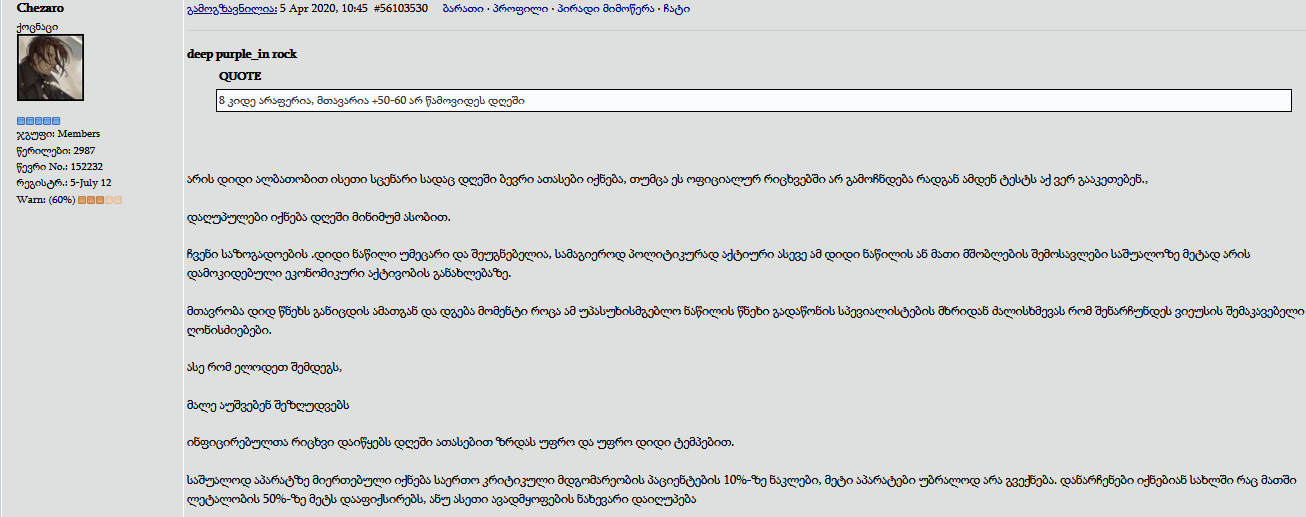Click 'წერილები: 2987' post count
Image resolution: width=1306 pixels, height=517 pixels.
click(x=56, y=151)
